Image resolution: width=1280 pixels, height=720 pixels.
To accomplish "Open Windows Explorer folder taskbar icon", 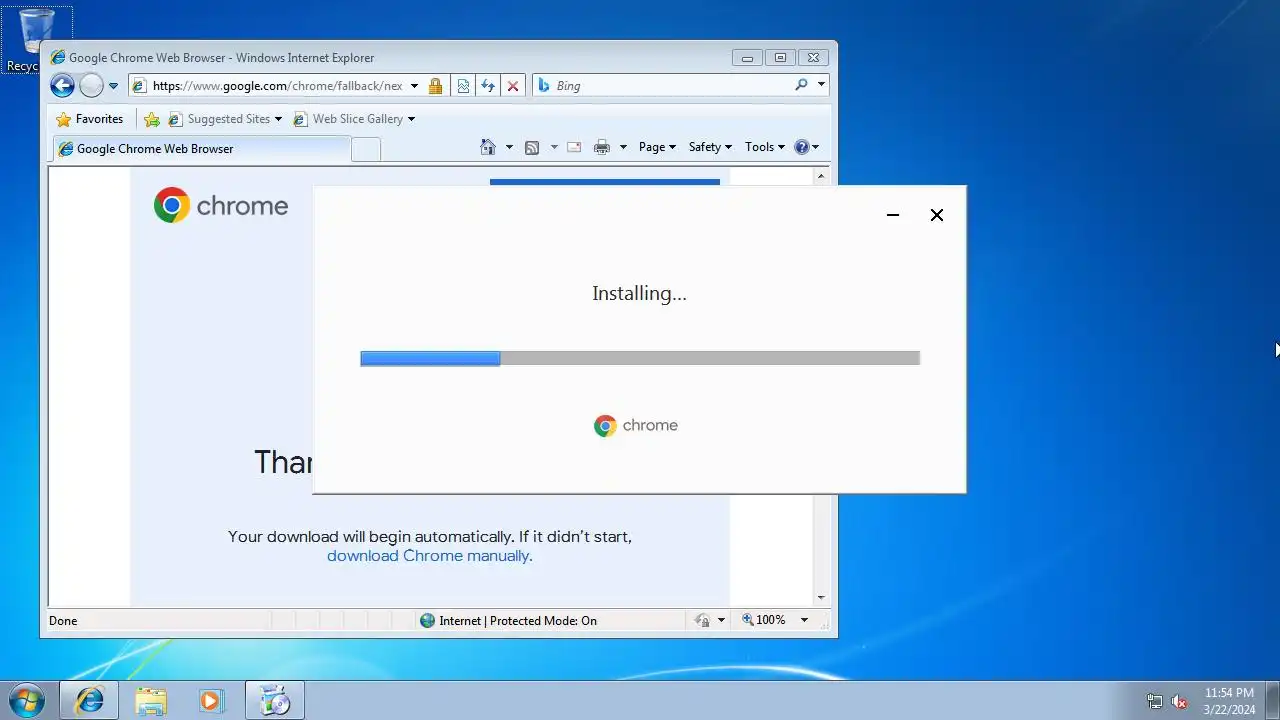I will click(151, 701).
